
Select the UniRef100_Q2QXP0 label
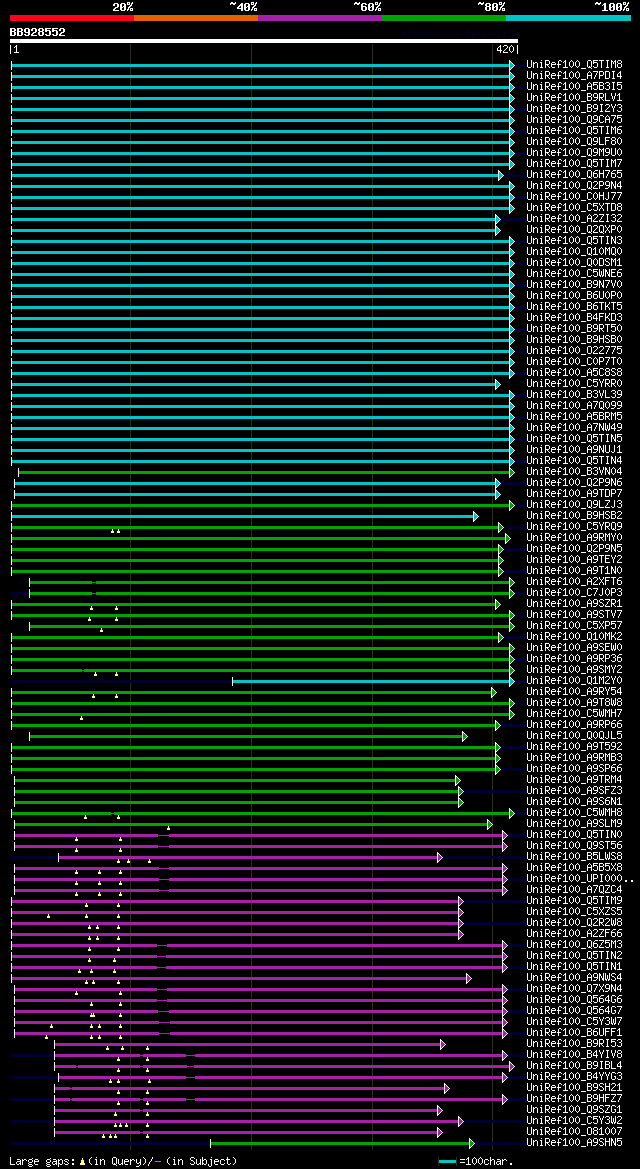click(x=574, y=230)
